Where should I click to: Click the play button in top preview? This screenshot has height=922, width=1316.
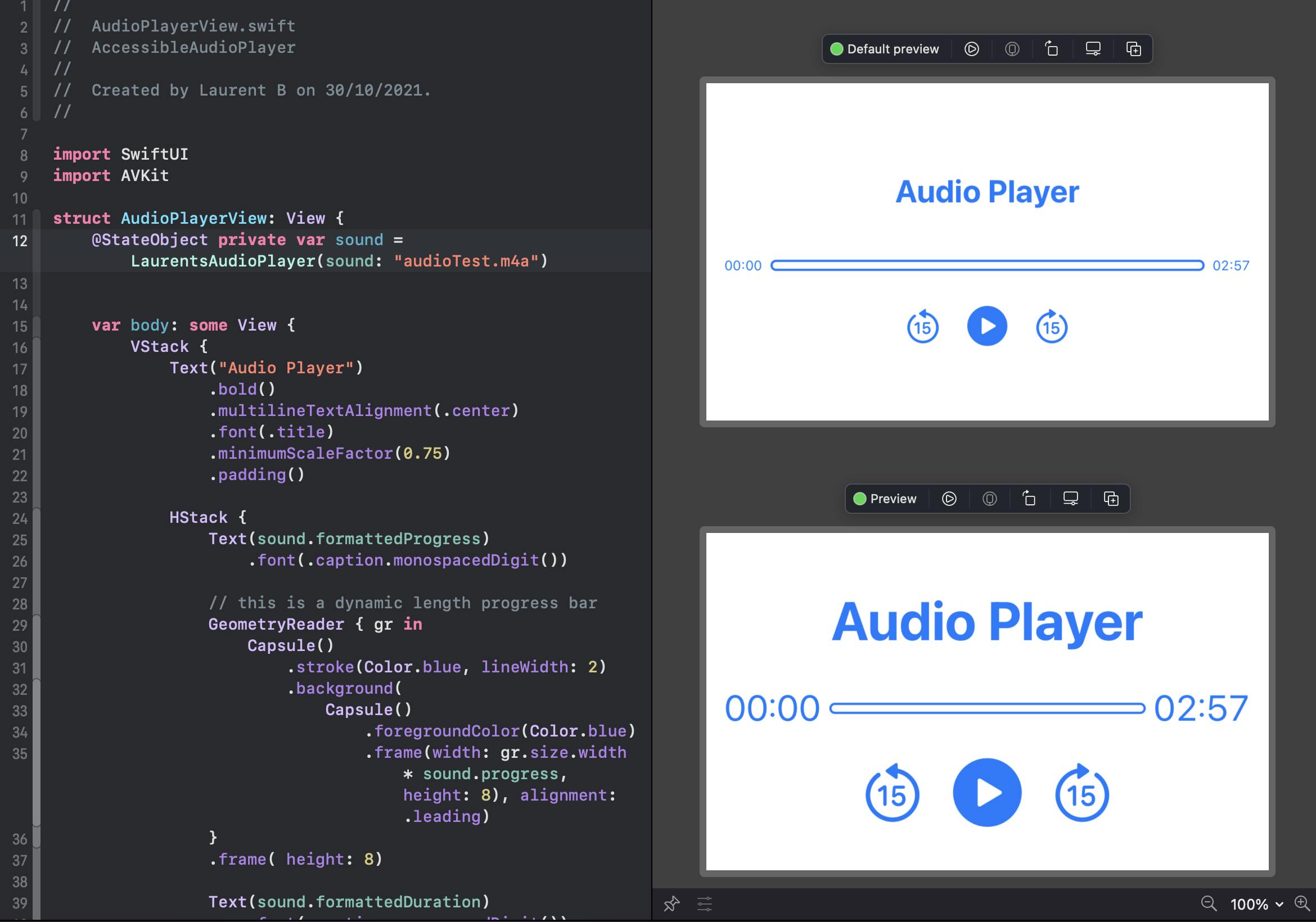click(987, 326)
